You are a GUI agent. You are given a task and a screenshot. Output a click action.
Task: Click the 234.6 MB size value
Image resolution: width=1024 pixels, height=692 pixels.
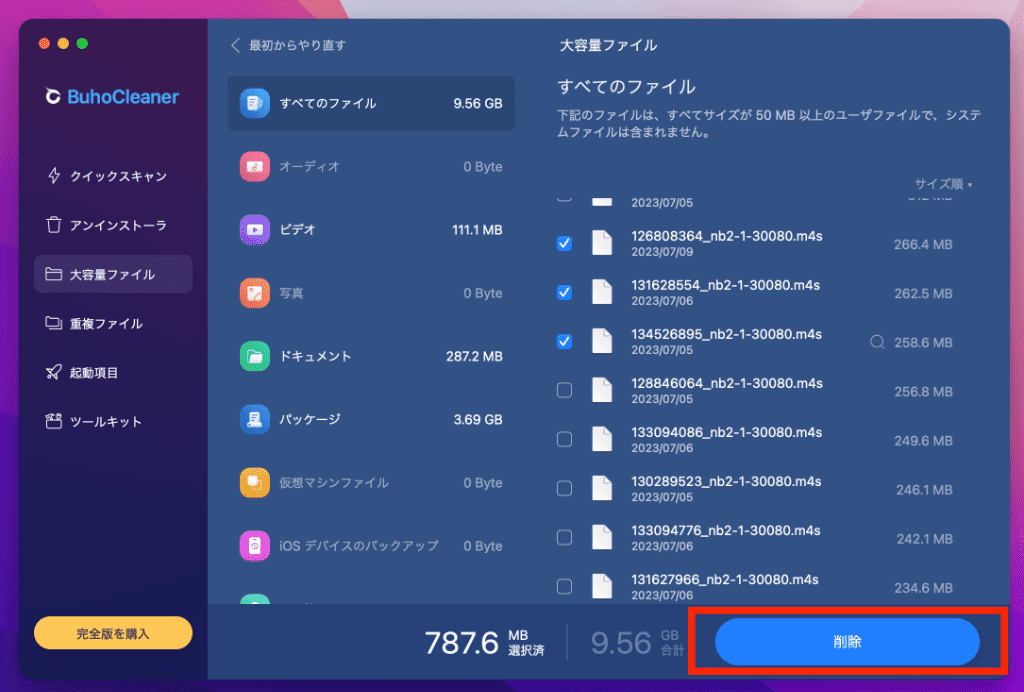(923, 588)
